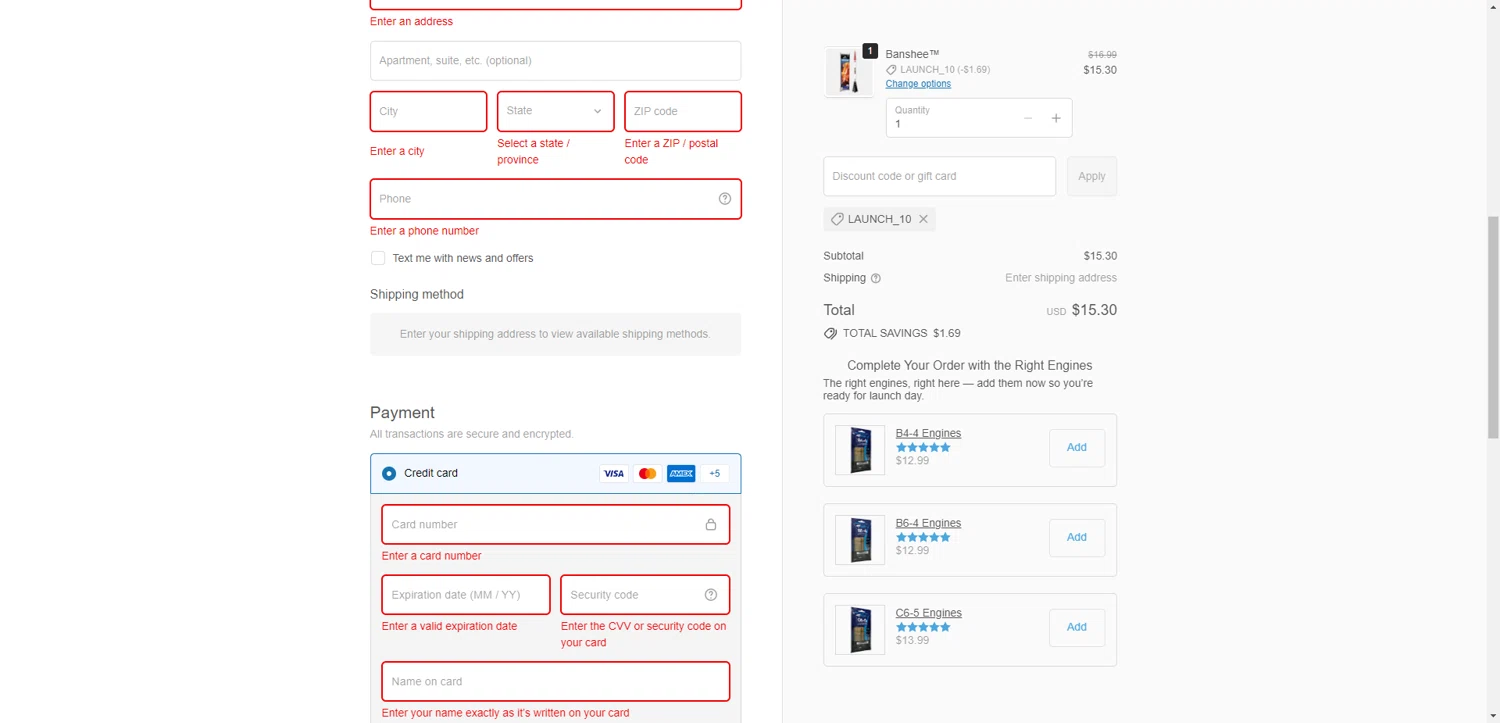
Task: Click the Change options link
Action: (x=918, y=84)
